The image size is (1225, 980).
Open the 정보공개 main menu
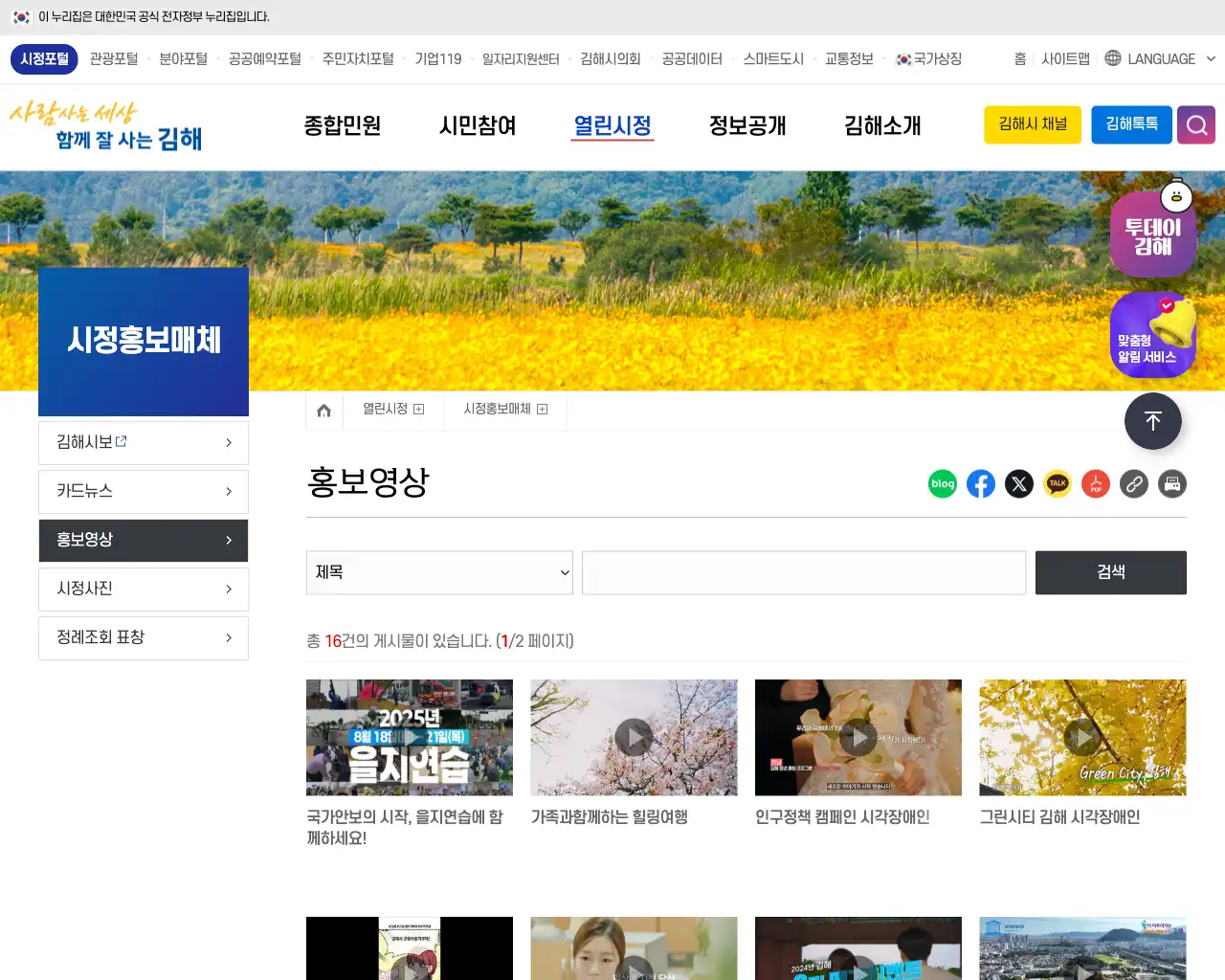[x=747, y=125]
